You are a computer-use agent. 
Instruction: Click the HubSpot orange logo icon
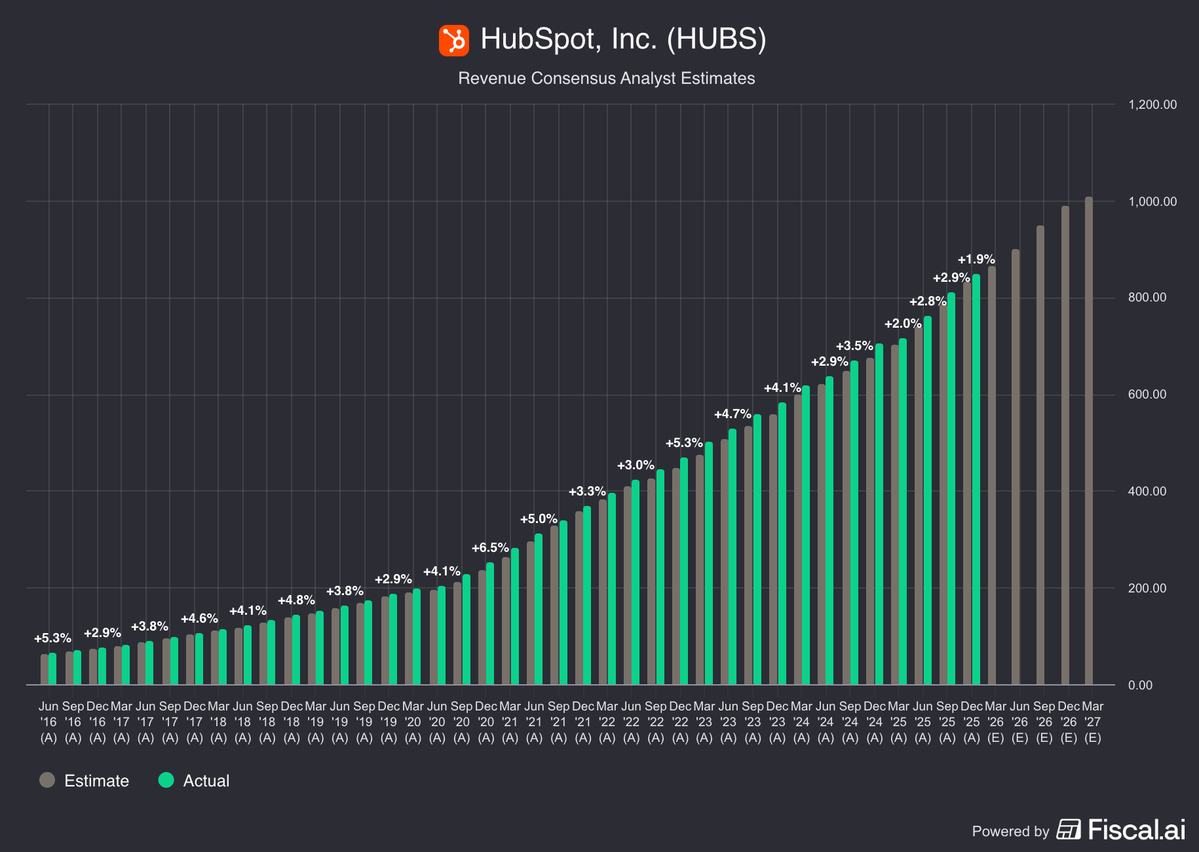pos(453,41)
